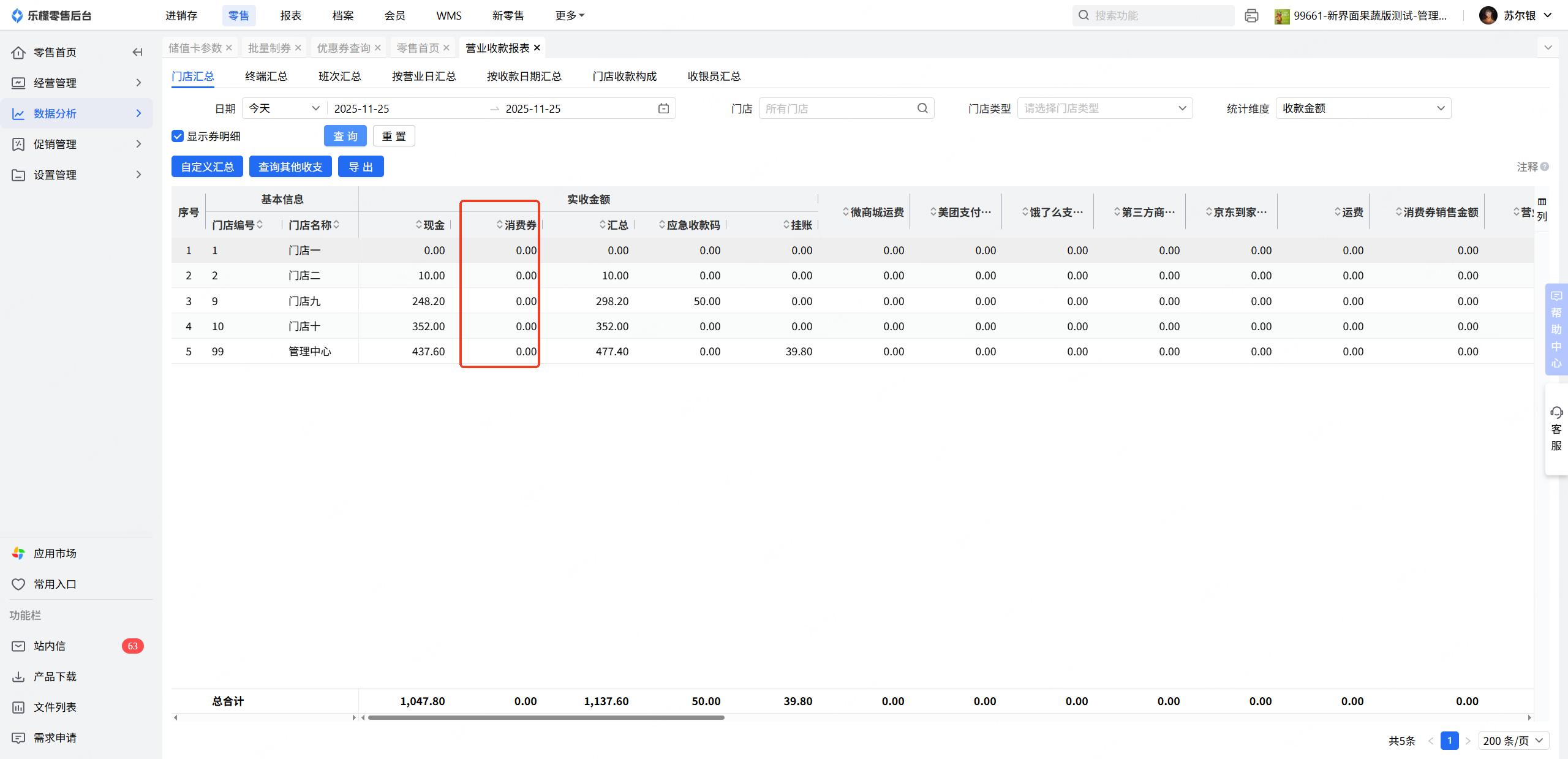The height and width of the screenshot is (759, 1568).
Task: Click the calendar icon in date range
Action: [663, 108]
